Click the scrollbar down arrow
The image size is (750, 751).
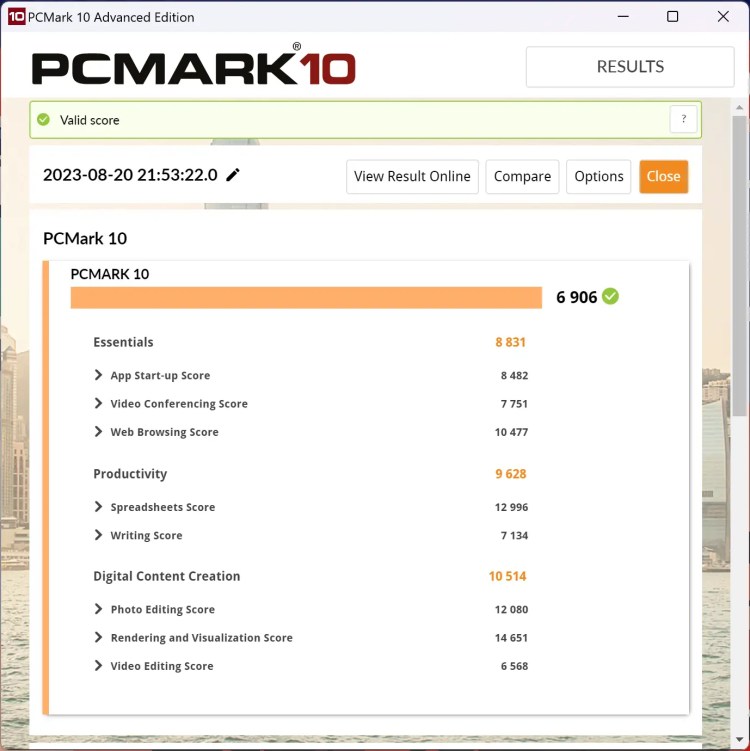click(739, 740)
